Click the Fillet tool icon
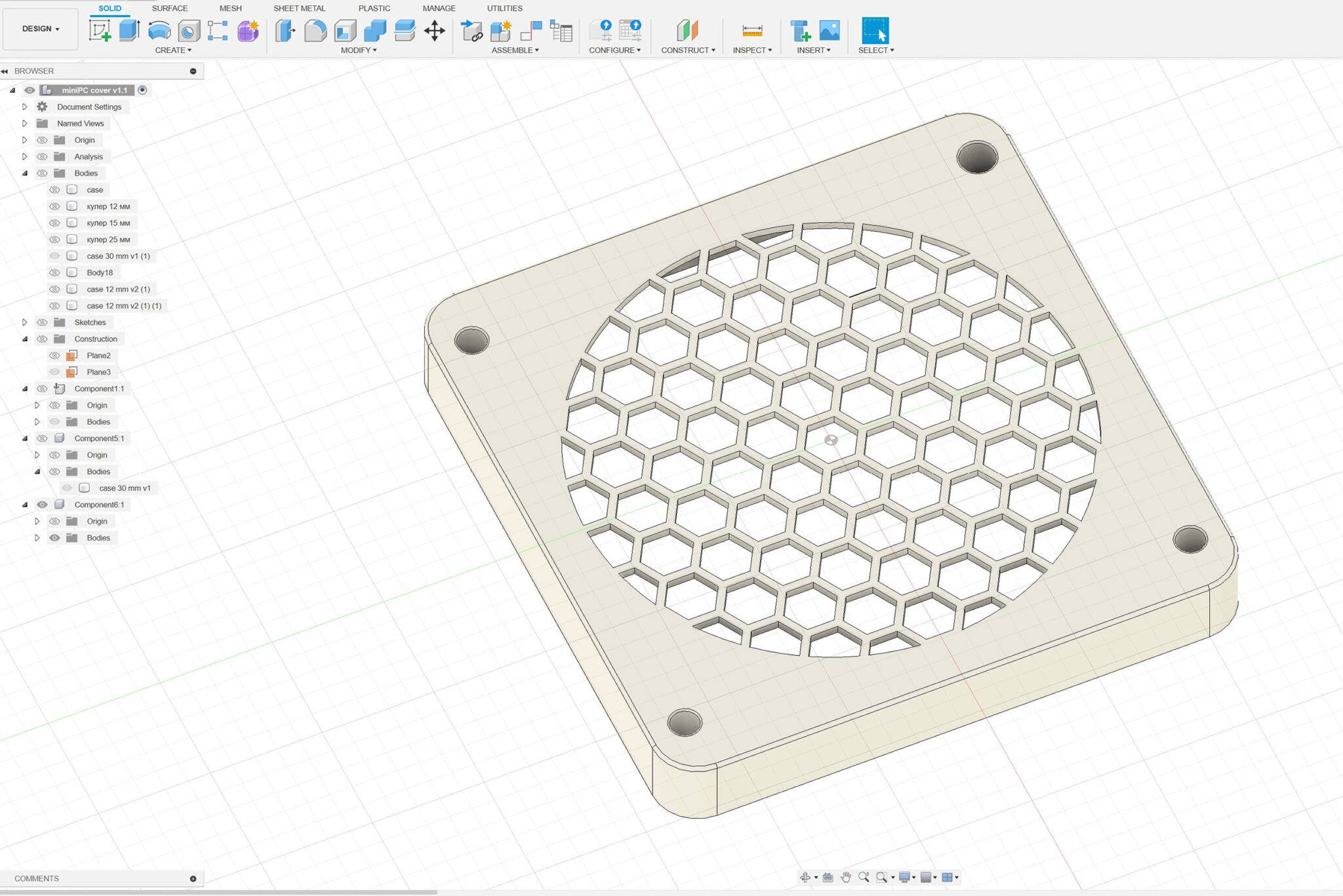The image size is (1343, 896). pos(315,30)
